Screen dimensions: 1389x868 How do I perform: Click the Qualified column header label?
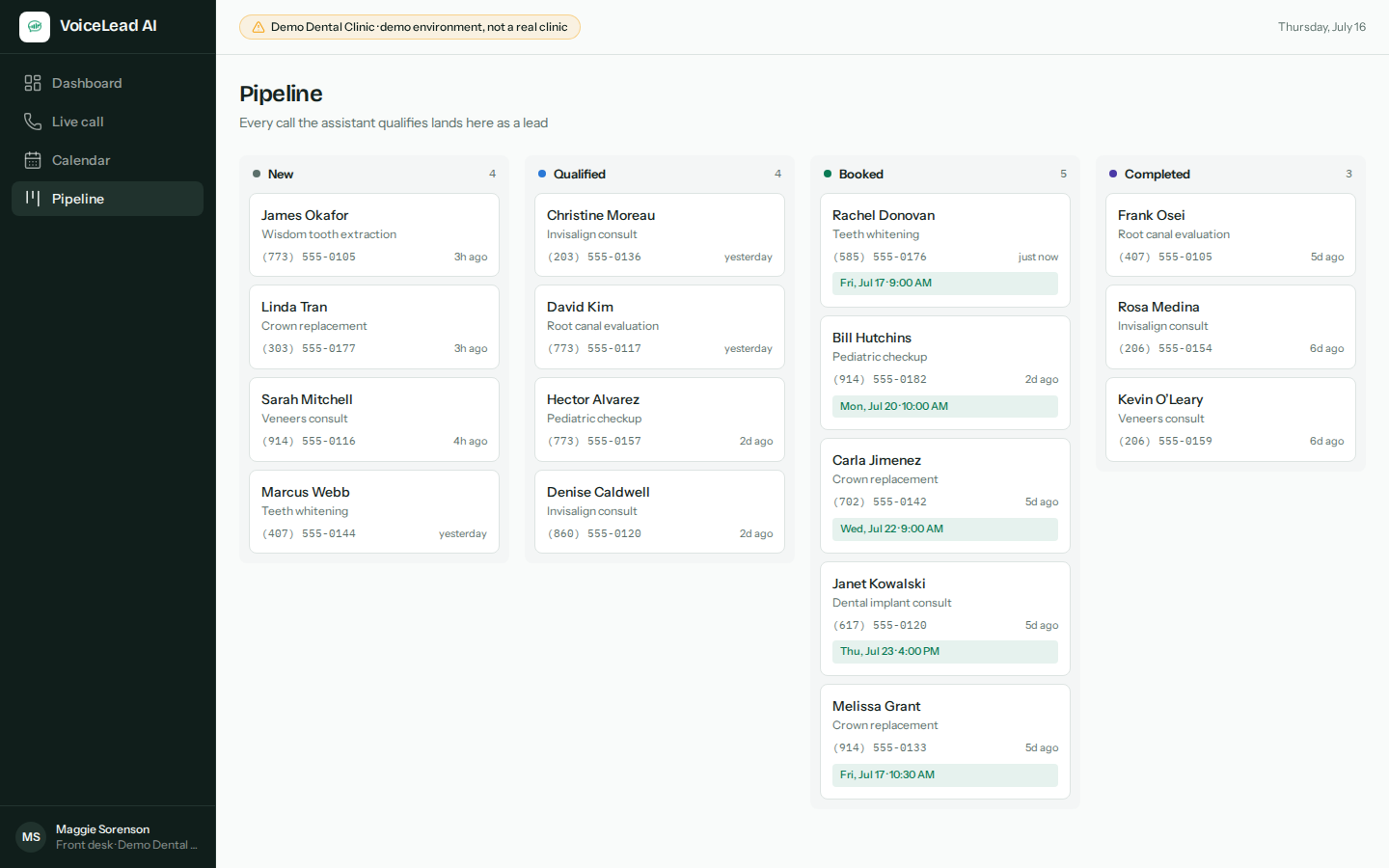580,174
